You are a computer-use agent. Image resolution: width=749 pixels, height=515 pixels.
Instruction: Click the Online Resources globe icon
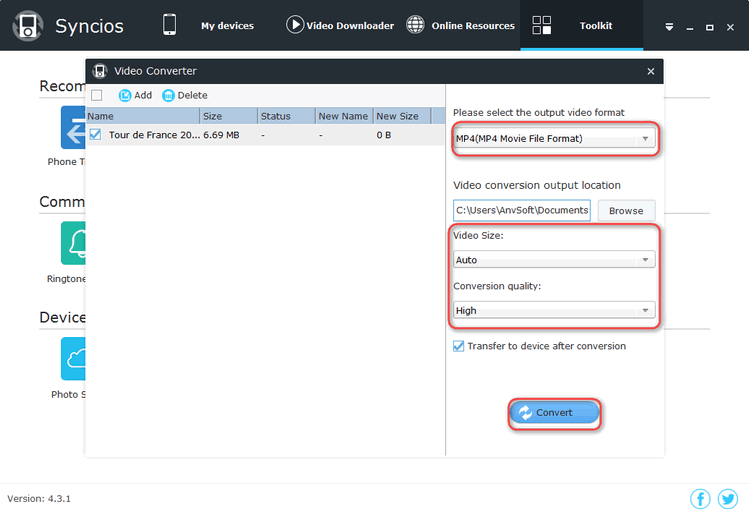click(415, 25)
